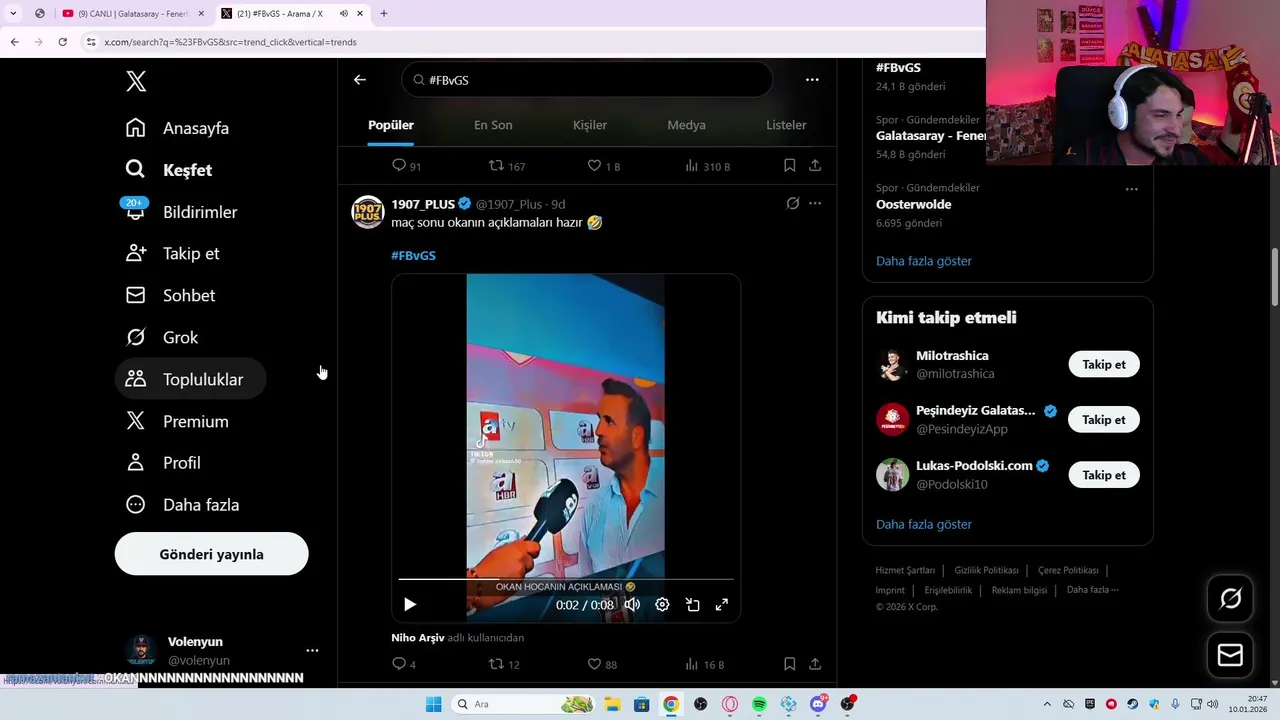
Task: Open the 1907_PLUS profile avatar
Action: point(368,212)
